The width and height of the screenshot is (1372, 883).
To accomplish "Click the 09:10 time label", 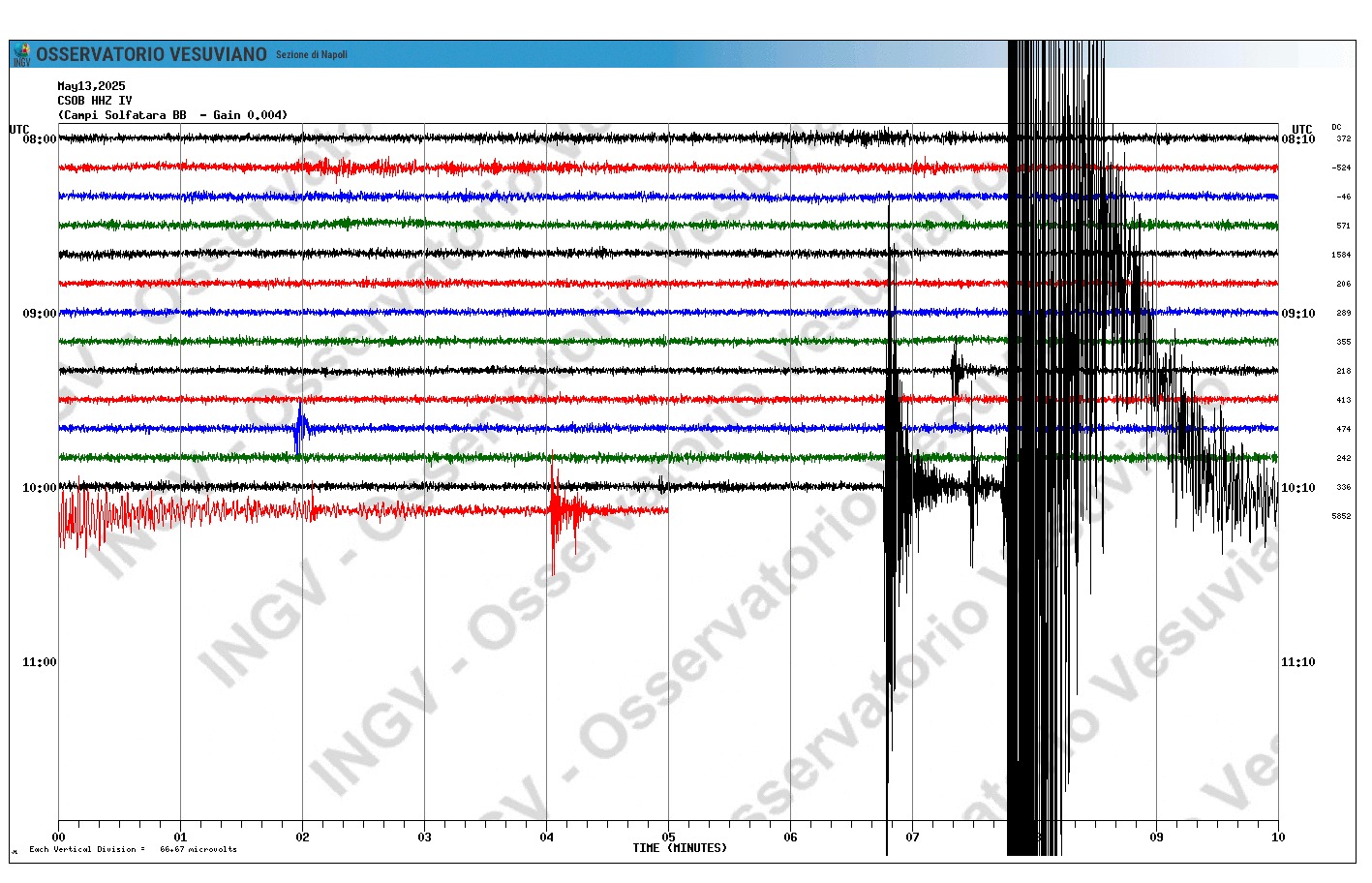I will 1298,314.
